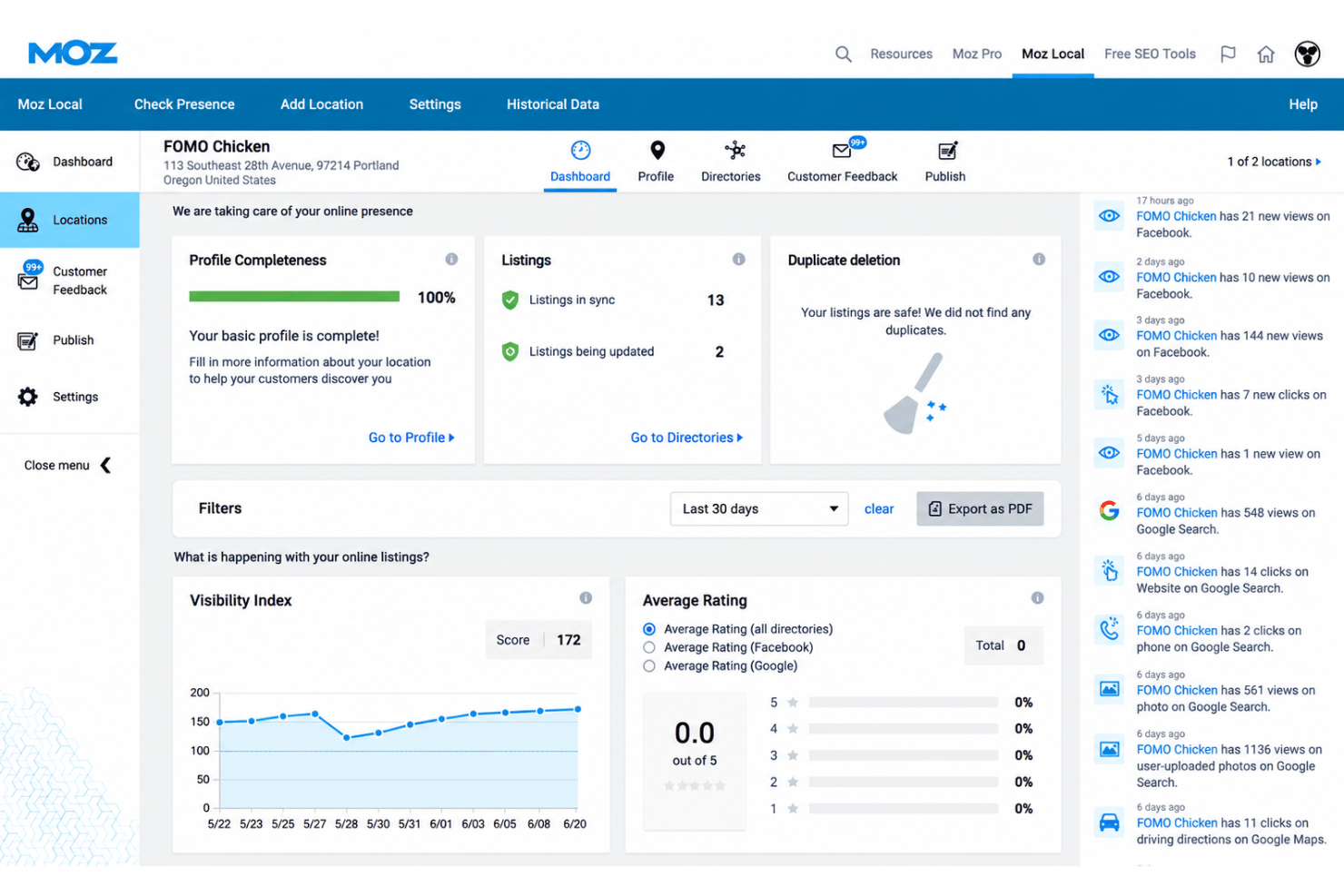Click Locations pin icon in sidebar
Image resolution: width=1344 pixels, height=896 pixels.
28,220
